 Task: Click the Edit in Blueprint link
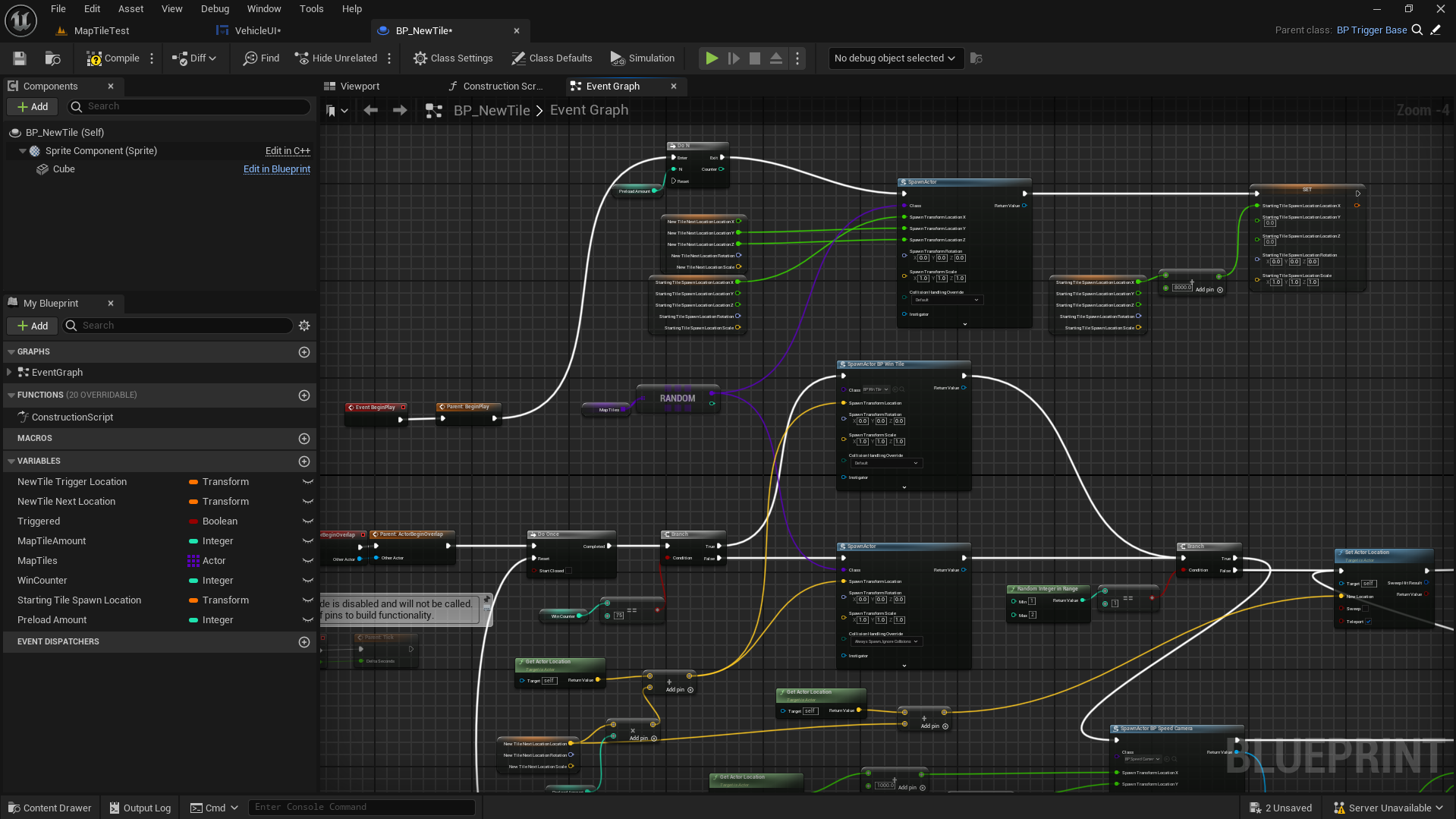pyautogui.click(x=277, y=169)
